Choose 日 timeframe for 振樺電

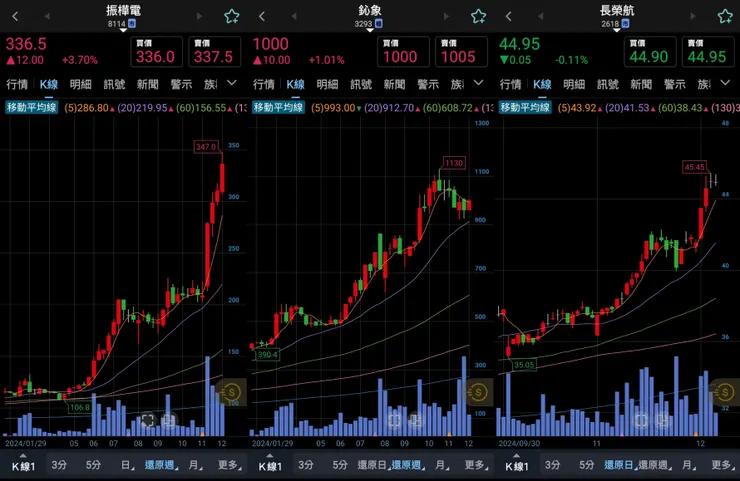pyautogui.click(x=126, y=465)
